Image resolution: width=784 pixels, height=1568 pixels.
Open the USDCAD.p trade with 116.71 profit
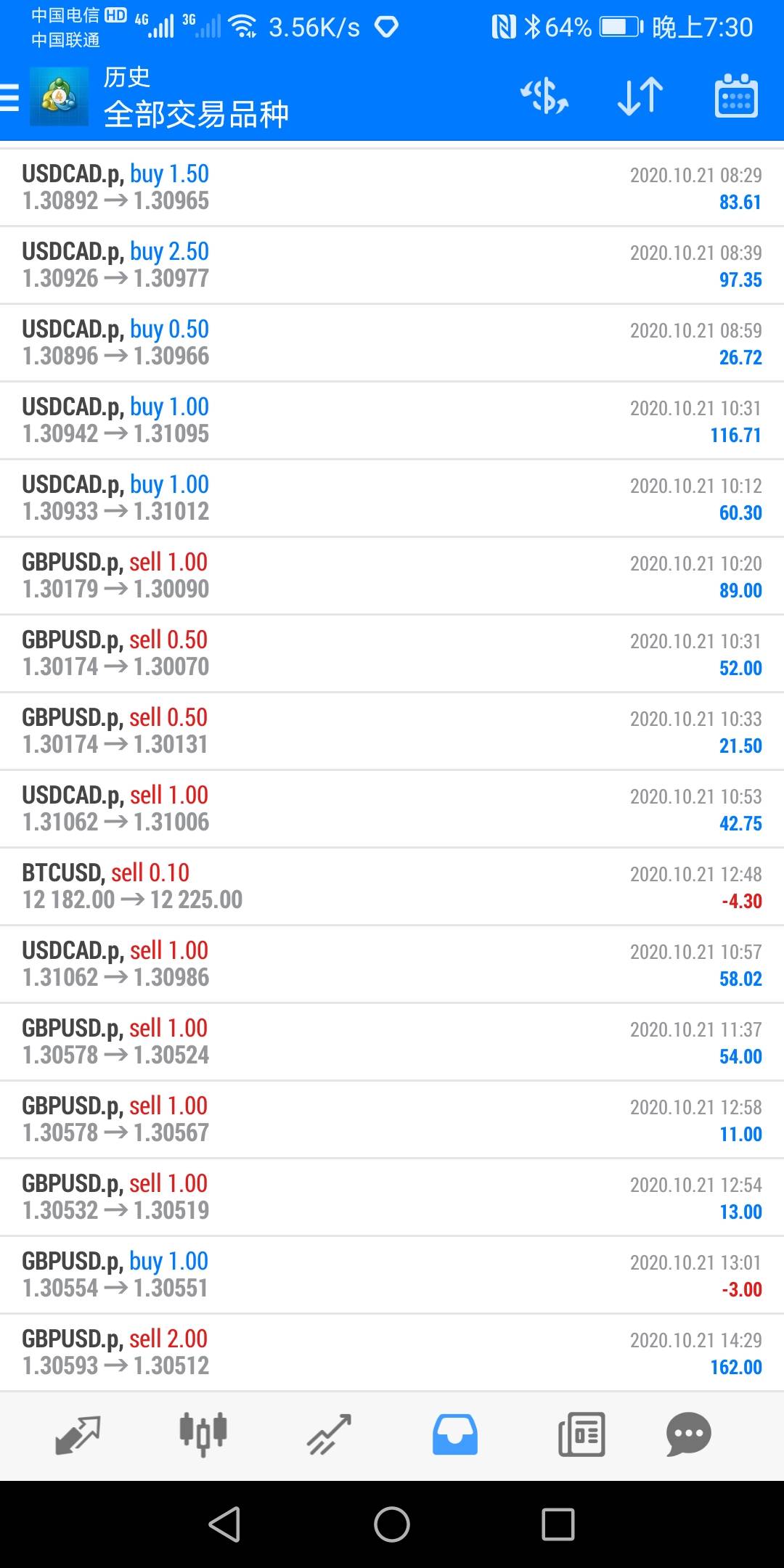[392, 420]
